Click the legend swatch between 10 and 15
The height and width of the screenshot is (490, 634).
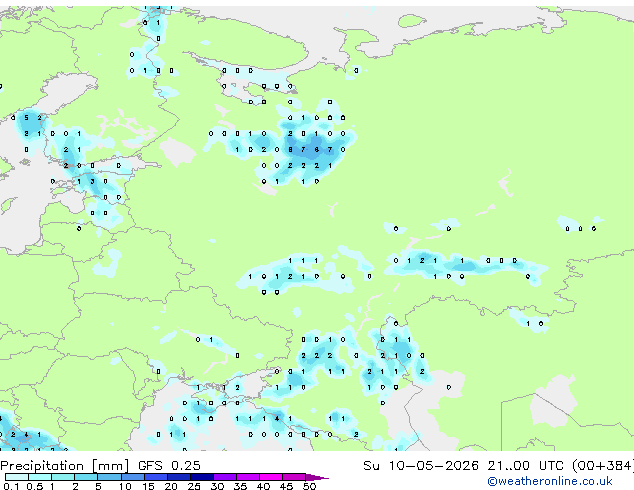point(133,477)
